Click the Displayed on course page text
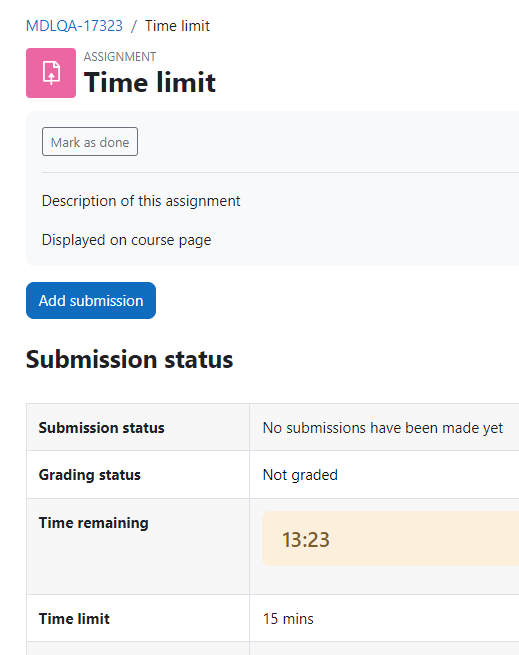This screenshot has height=655, width=519. coord(127,240)
